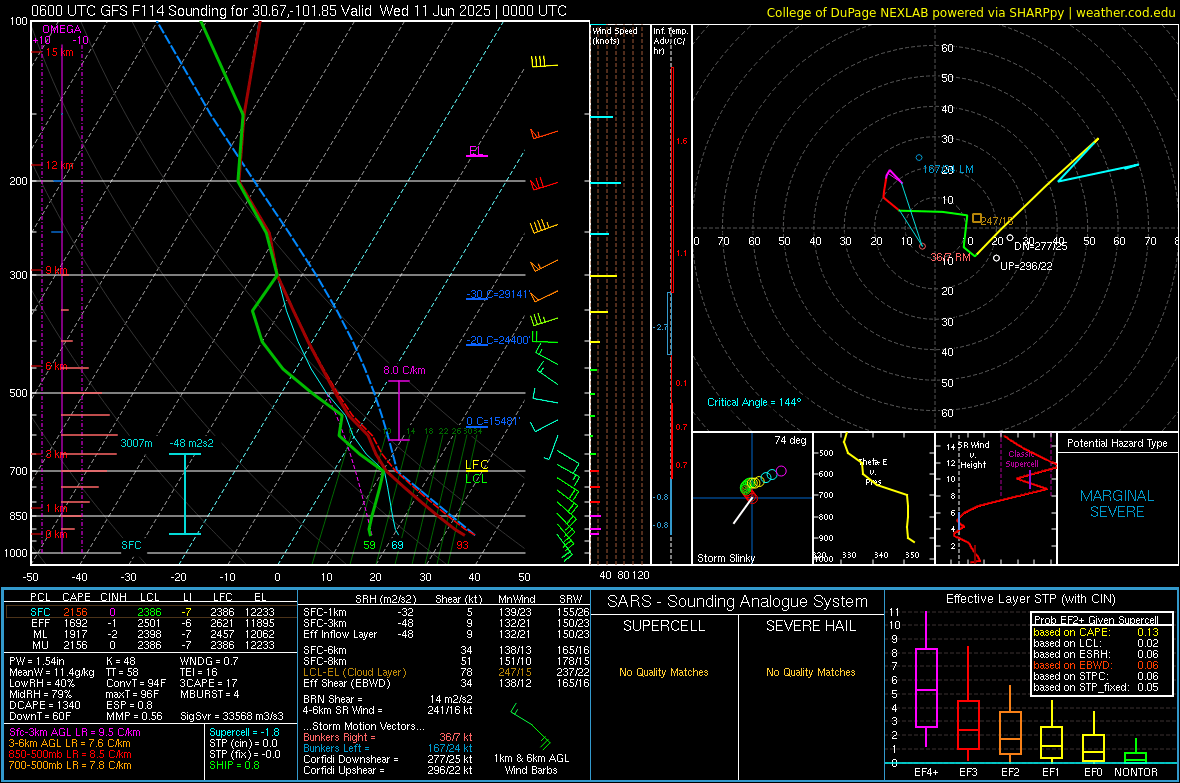Click the green '59' dewpoint value

tap(370, 545)
